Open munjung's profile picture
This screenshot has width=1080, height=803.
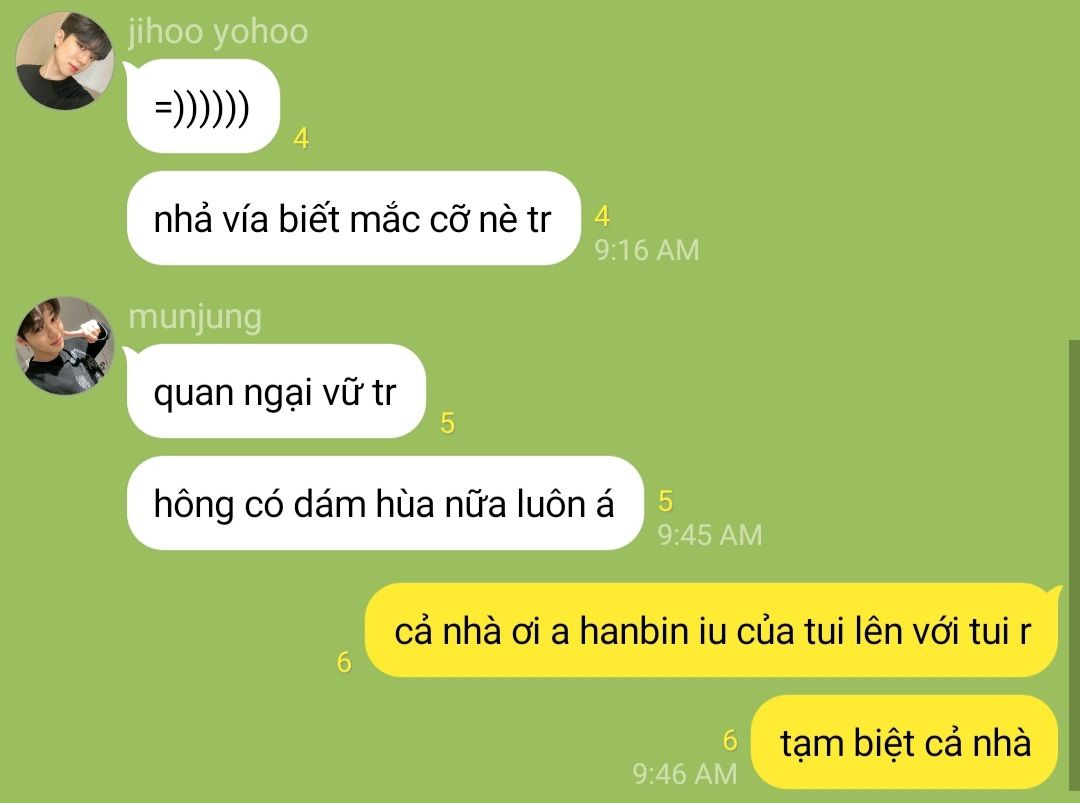click(x=65, y=346)
